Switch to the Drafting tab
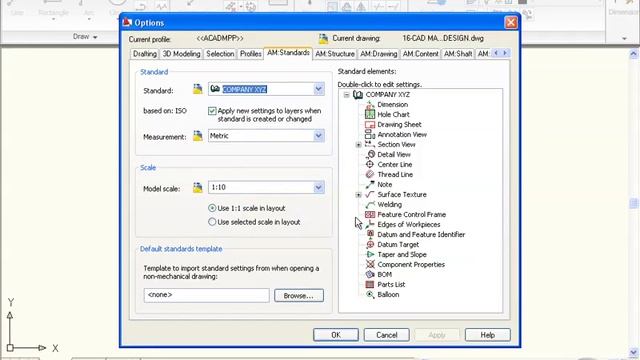The width and height of the screenshot is (640, 360). pyautogui.click(x=144, y=54)
